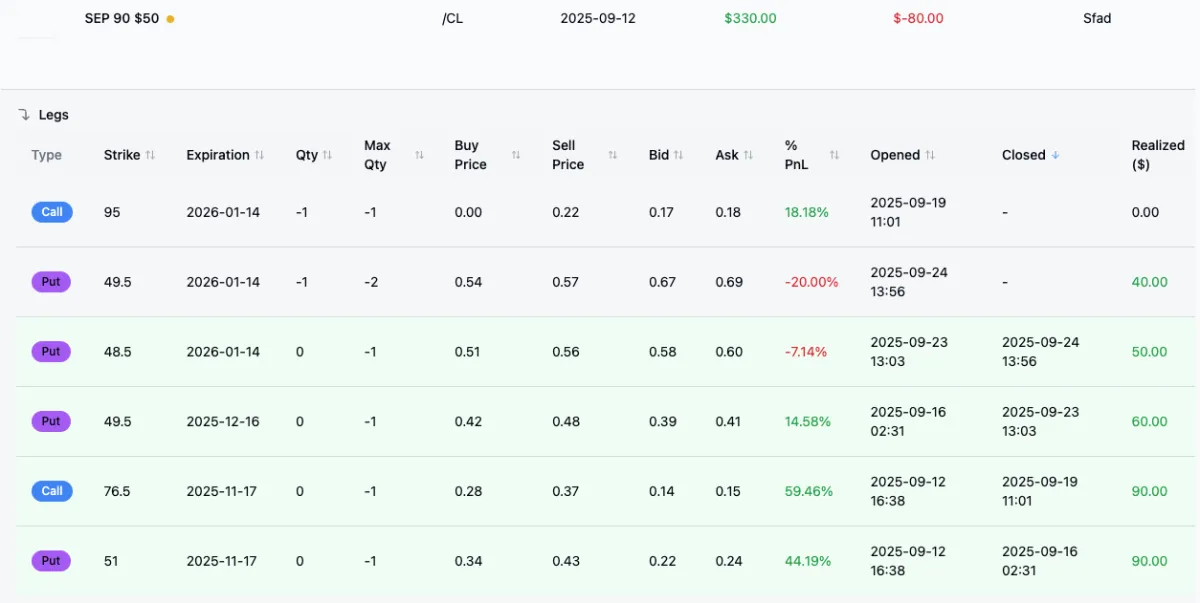
Task: Toggle the % PnL sort arrows
Action: point(834,155)
